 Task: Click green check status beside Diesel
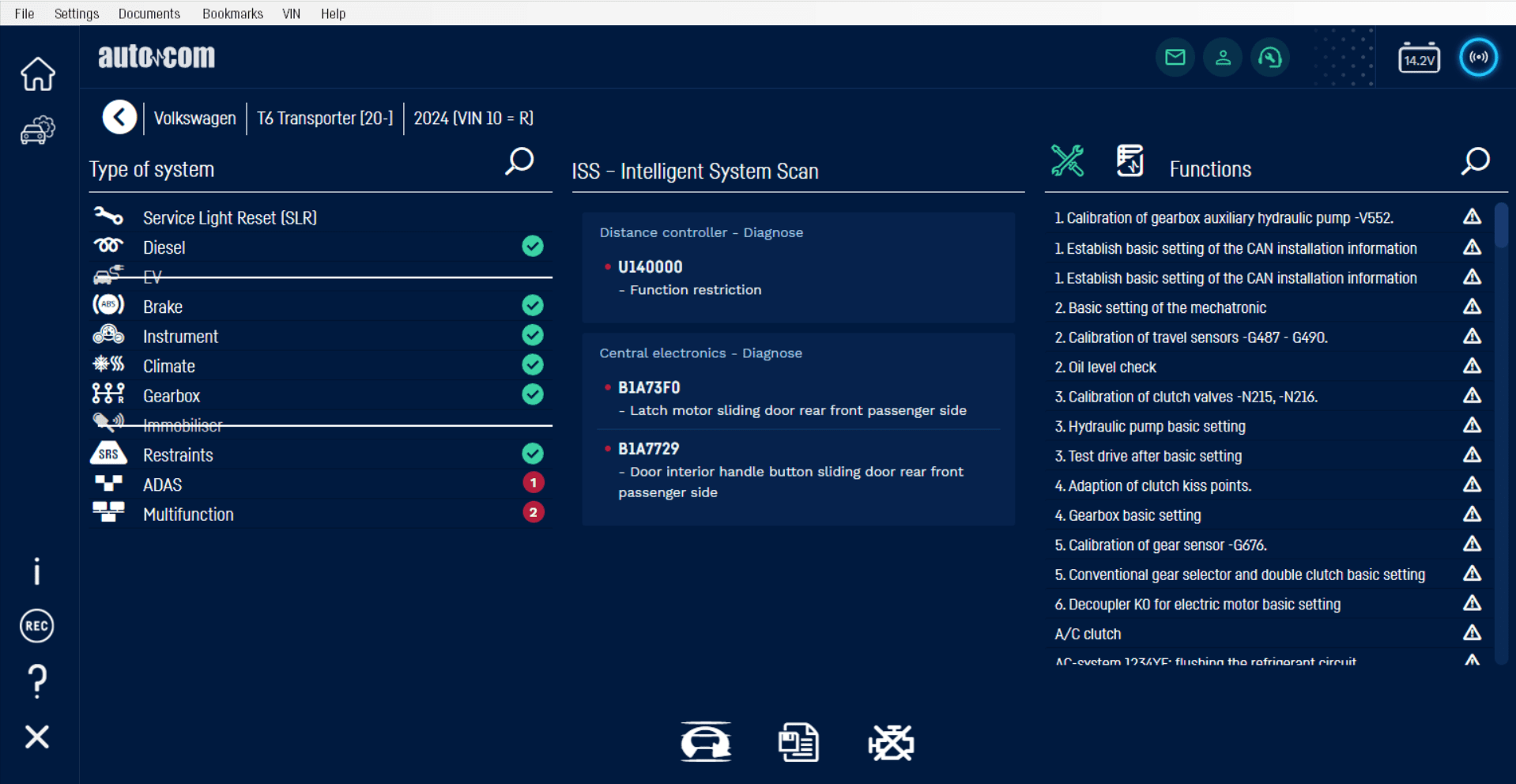(533, 247)
